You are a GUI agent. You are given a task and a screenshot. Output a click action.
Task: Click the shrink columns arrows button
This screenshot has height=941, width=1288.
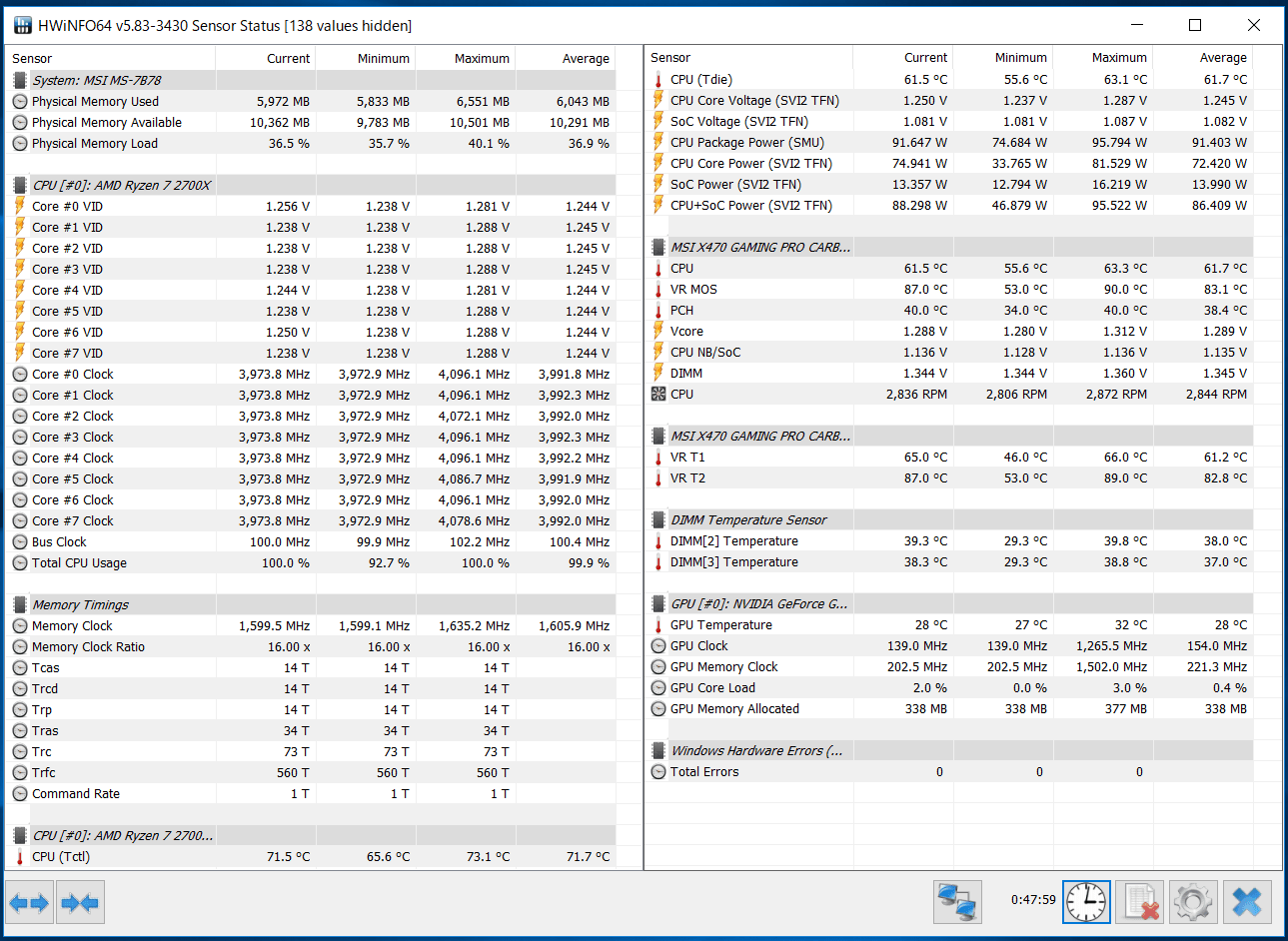(80, 903)
